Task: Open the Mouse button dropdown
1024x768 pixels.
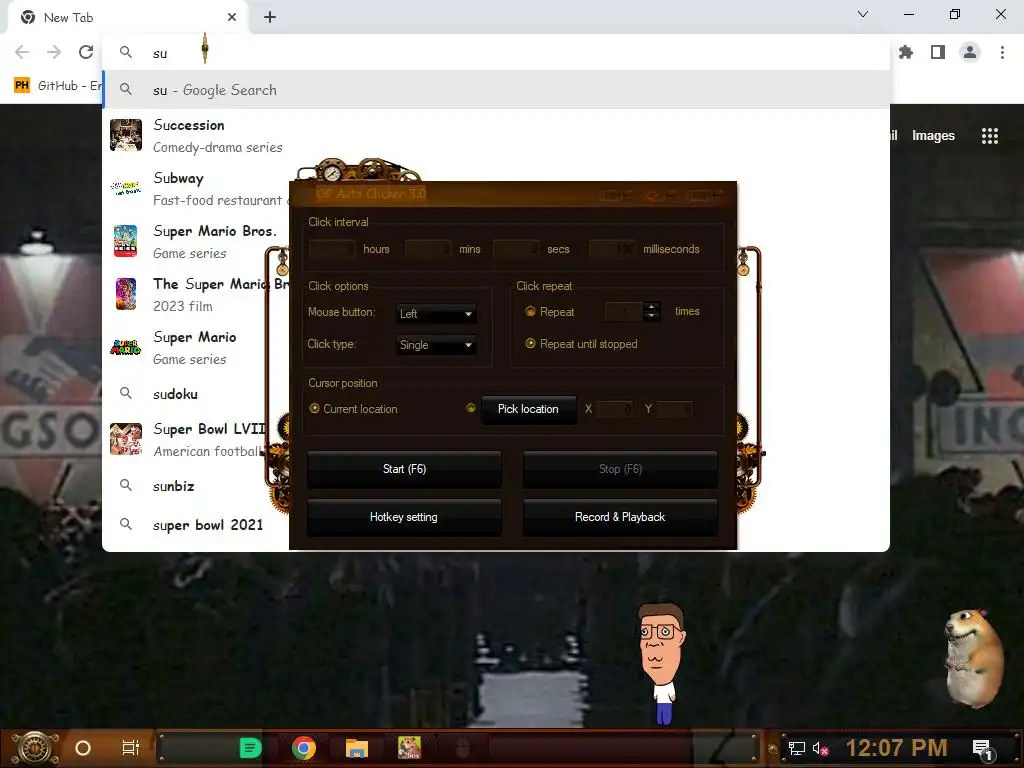Action: (436, 313)
